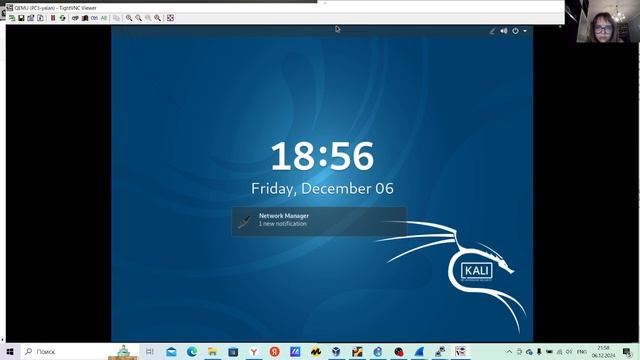The height and width of the screenshot is (360, 640).
Task: Switch TightVNC viewer to full screen
Action: point(171,18)
